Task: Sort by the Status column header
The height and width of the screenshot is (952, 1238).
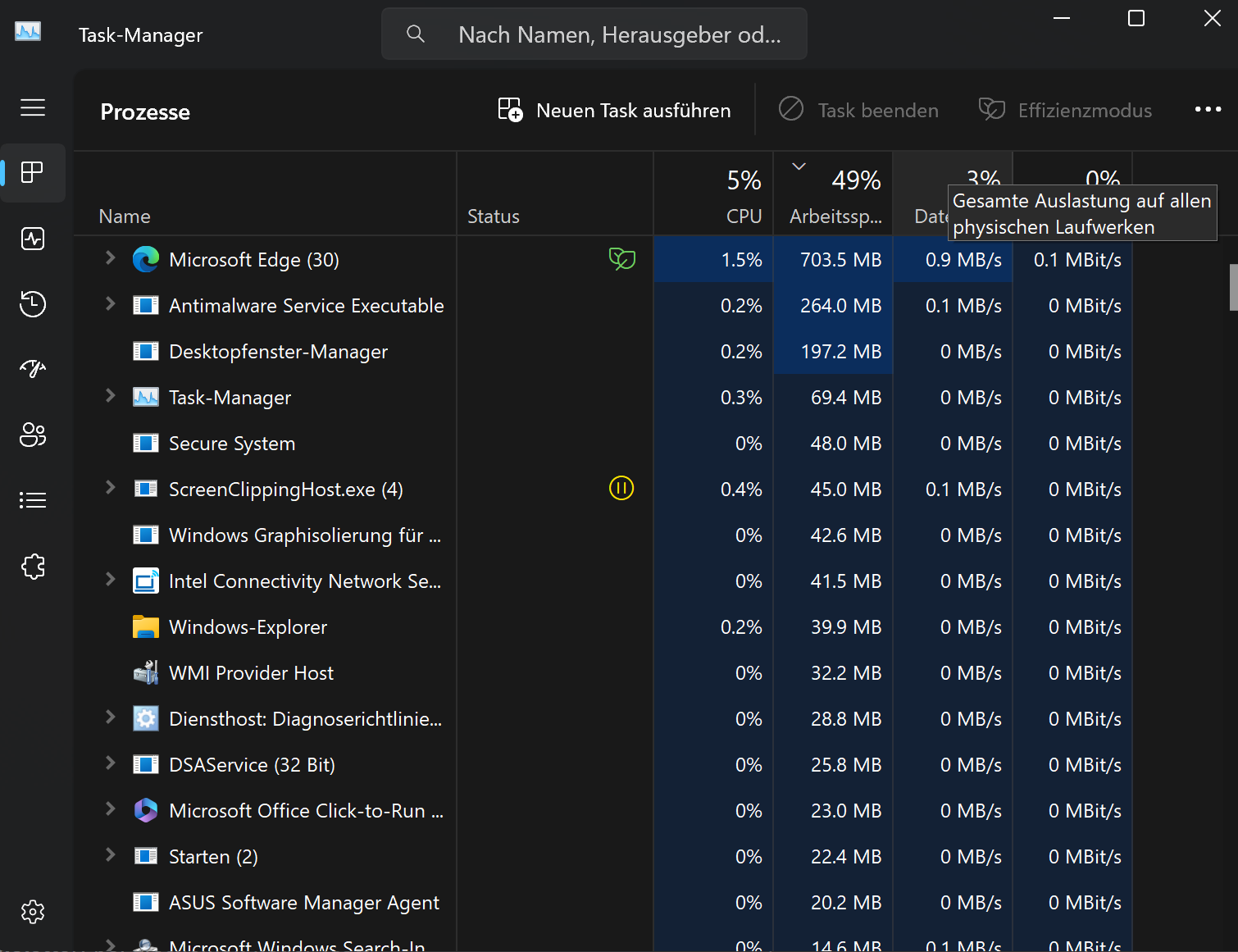Action: point(555,194)
